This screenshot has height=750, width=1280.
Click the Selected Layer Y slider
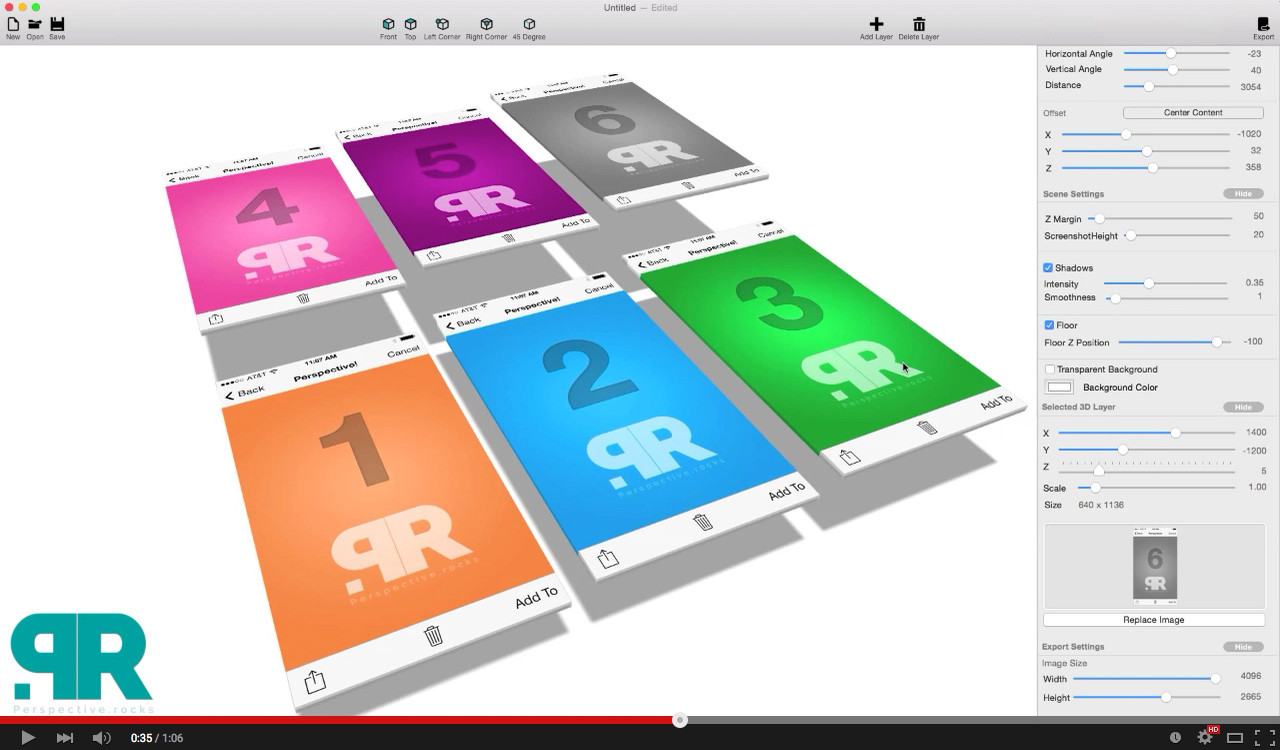[1146, 450]
